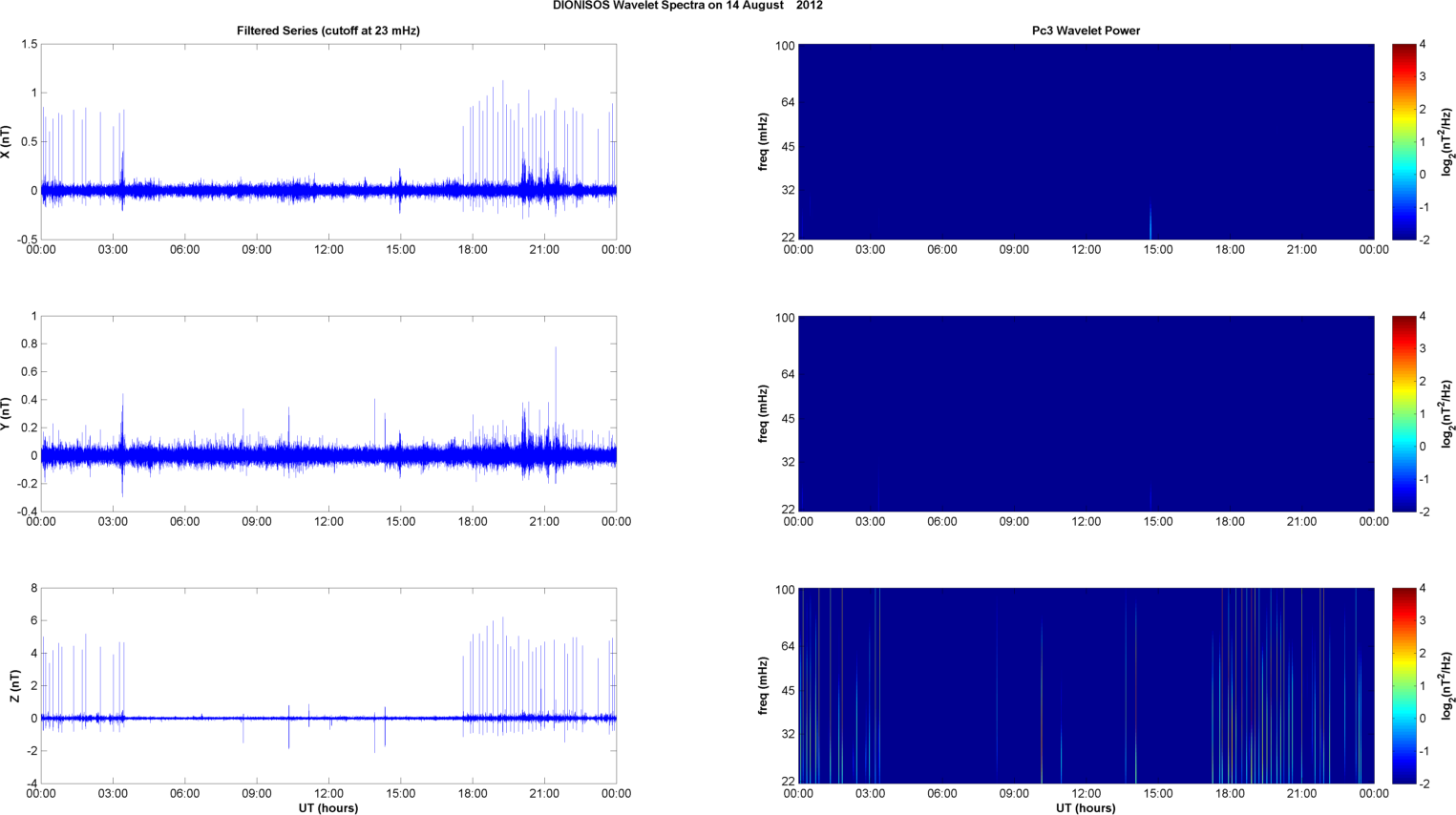Click the 06:00 tick under the Y series plot
This screenshot has width=1456, height=815.
[185, 522]
